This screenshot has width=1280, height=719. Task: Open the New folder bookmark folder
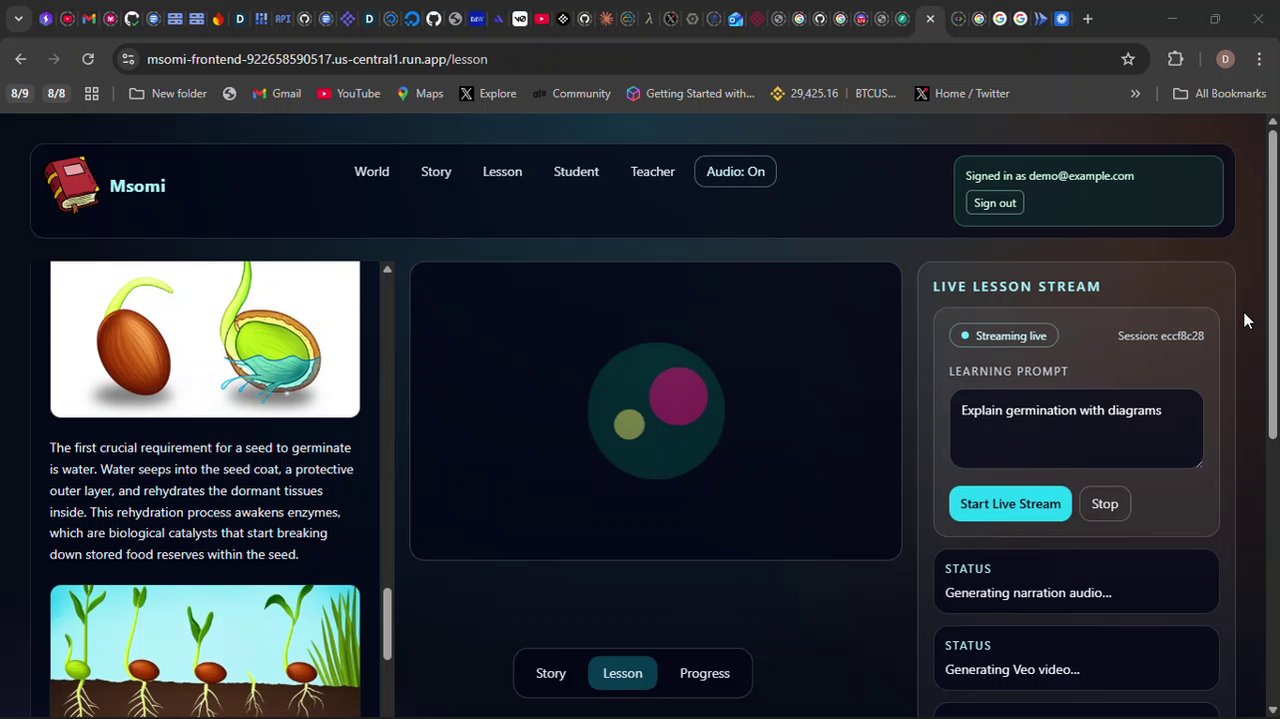tap(168, 93)
